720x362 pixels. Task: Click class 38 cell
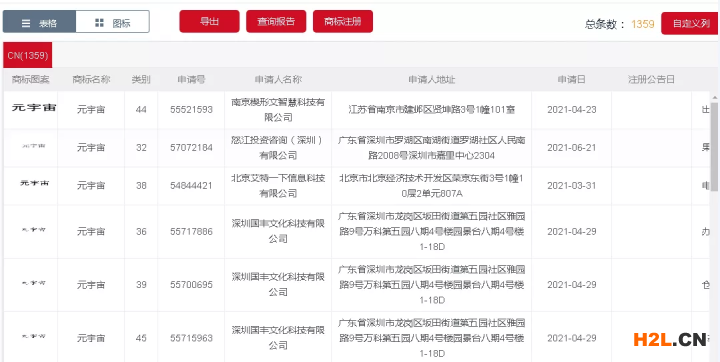(x=141, y=186)
